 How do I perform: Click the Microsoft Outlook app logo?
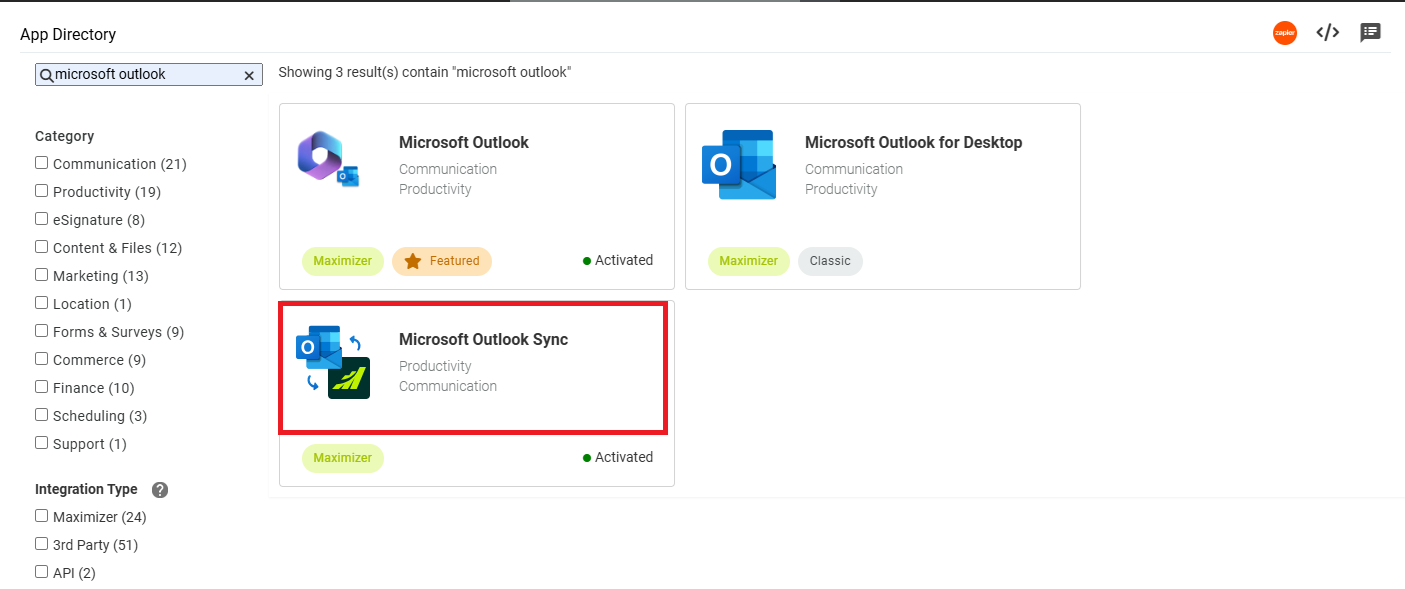[x=329, y=161]
